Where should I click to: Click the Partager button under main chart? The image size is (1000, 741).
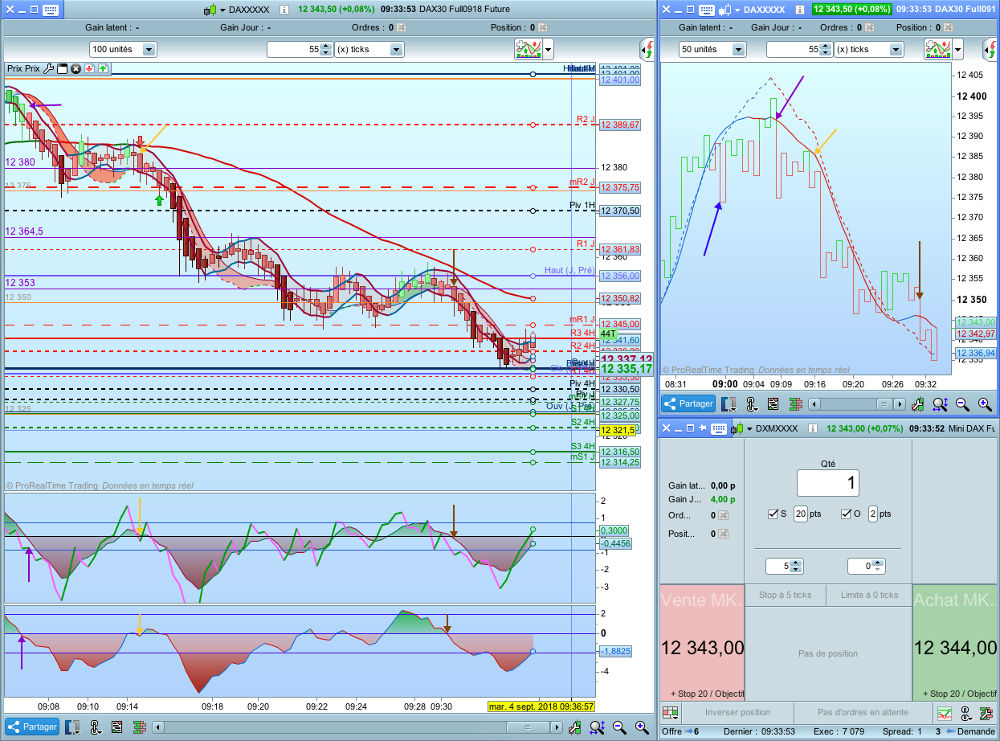point(32,727)
